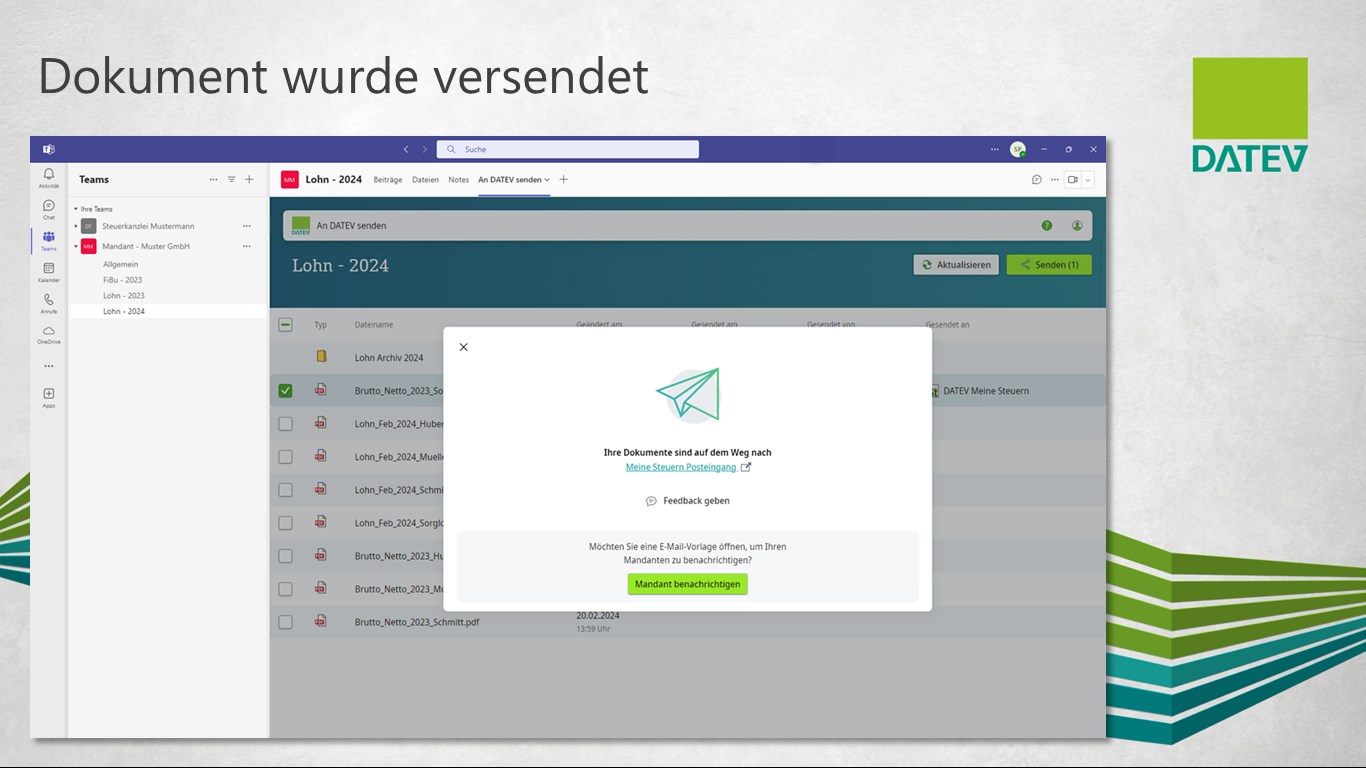The height and width of the screenshot is (768, 1366).
Task: Open the Lohn - 2023 channel
Action: point(124,296)
